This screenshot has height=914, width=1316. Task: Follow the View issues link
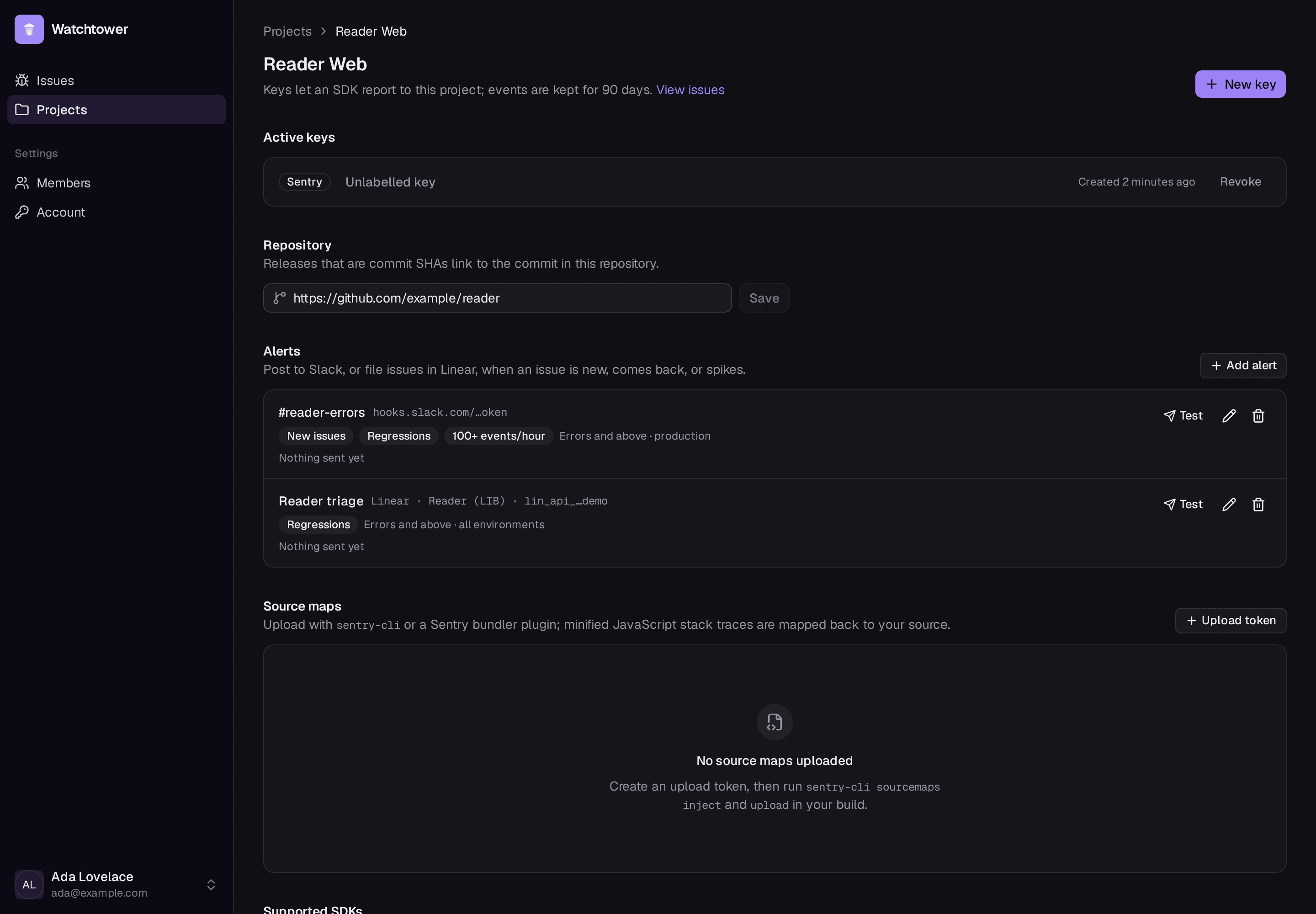(690, 90)
